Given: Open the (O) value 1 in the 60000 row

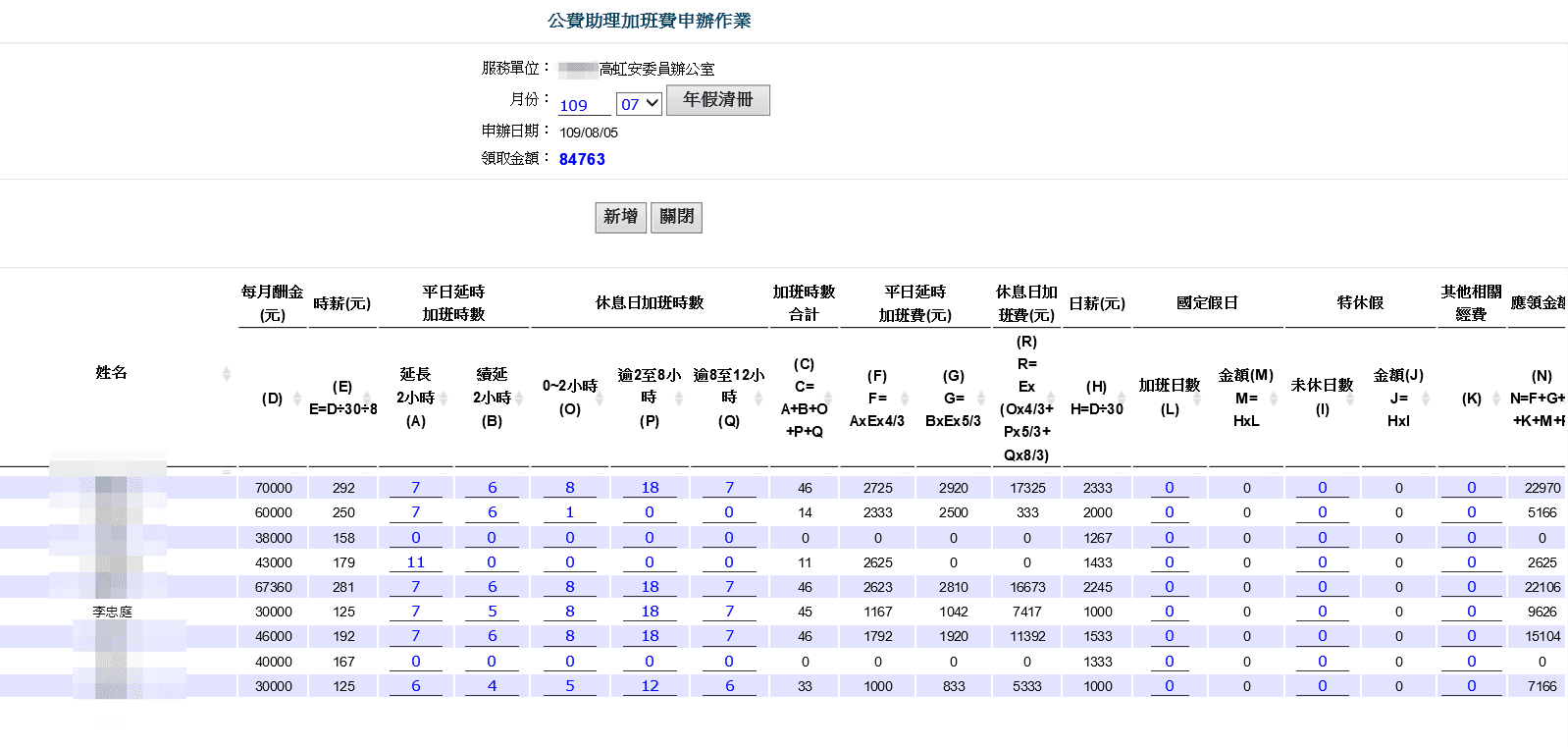Looking at the screenshot, I should 570,512.
